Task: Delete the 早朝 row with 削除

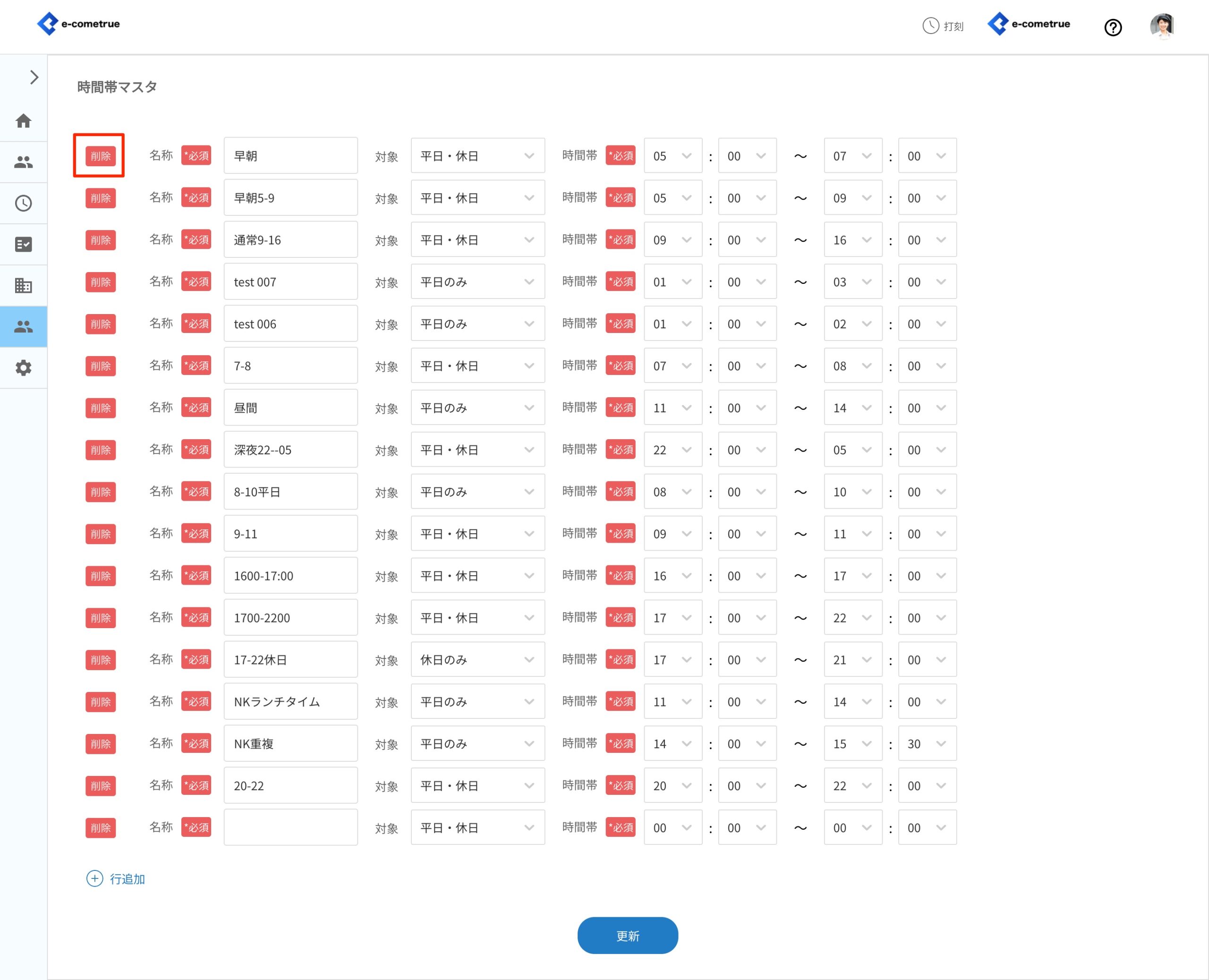Action: [101, 156]
